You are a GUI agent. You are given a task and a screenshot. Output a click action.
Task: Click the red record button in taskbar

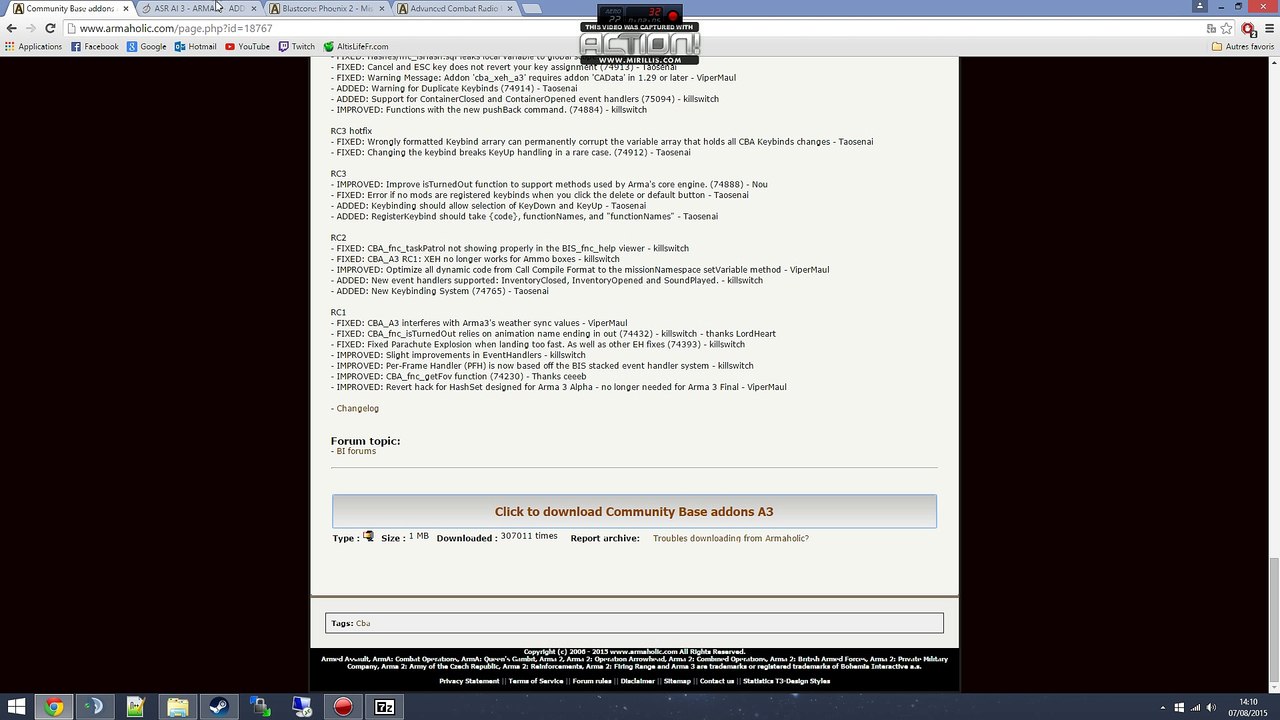coord(343,707)
